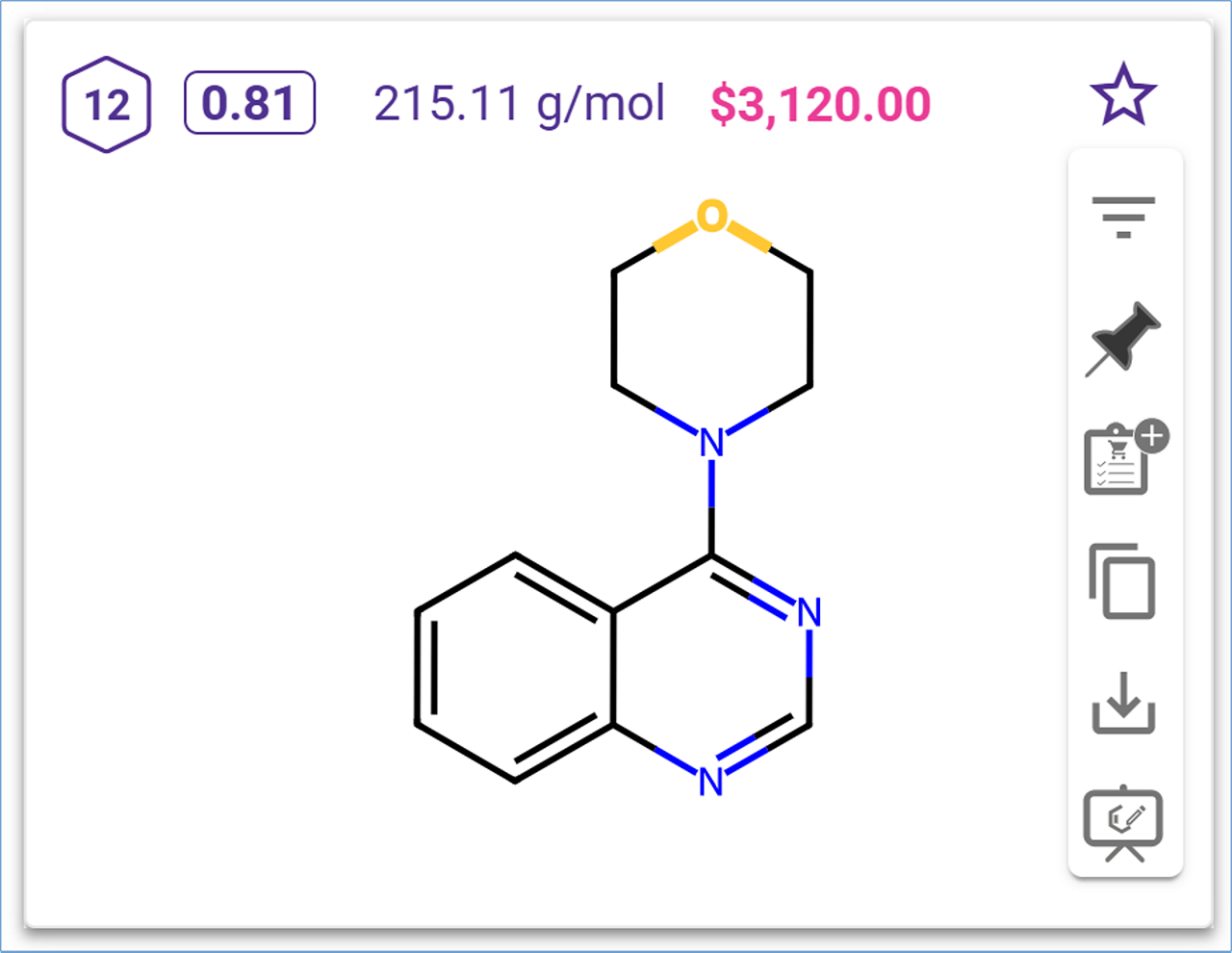This screenshot has width=1232, height=953.
Task: Select the yellow oxygen atom in morpholine
Action: [711, 217]
